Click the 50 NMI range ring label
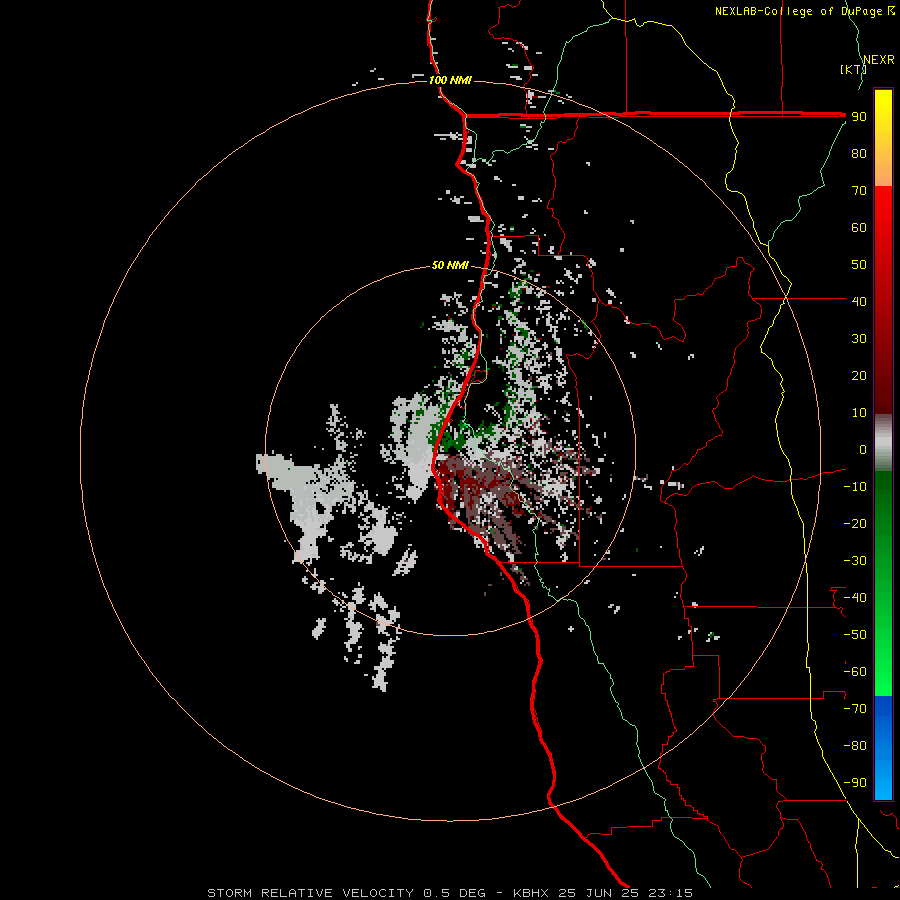This screenshot has width=900, height=900. (450, 265)
